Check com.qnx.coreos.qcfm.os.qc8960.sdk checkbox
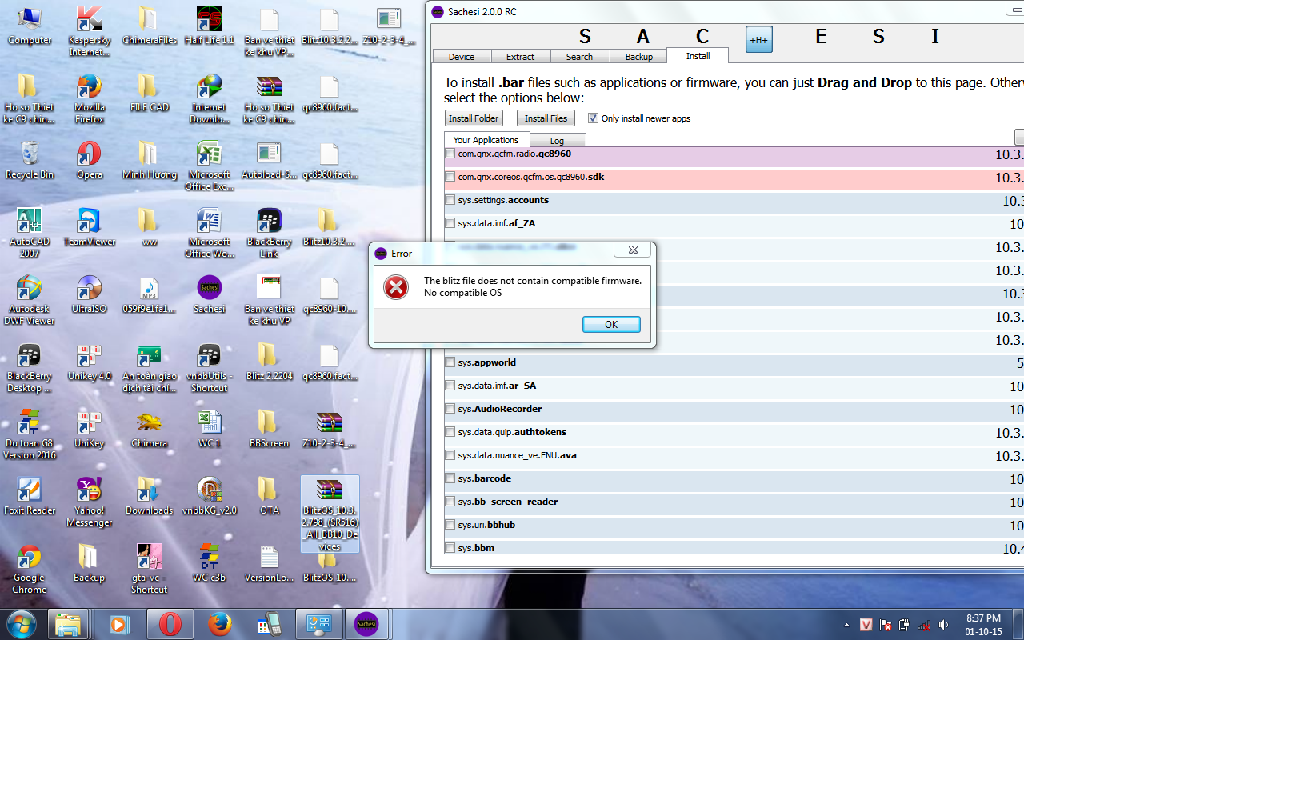Viewport: 1306px width, 800px height. click(x=450, y=177)
